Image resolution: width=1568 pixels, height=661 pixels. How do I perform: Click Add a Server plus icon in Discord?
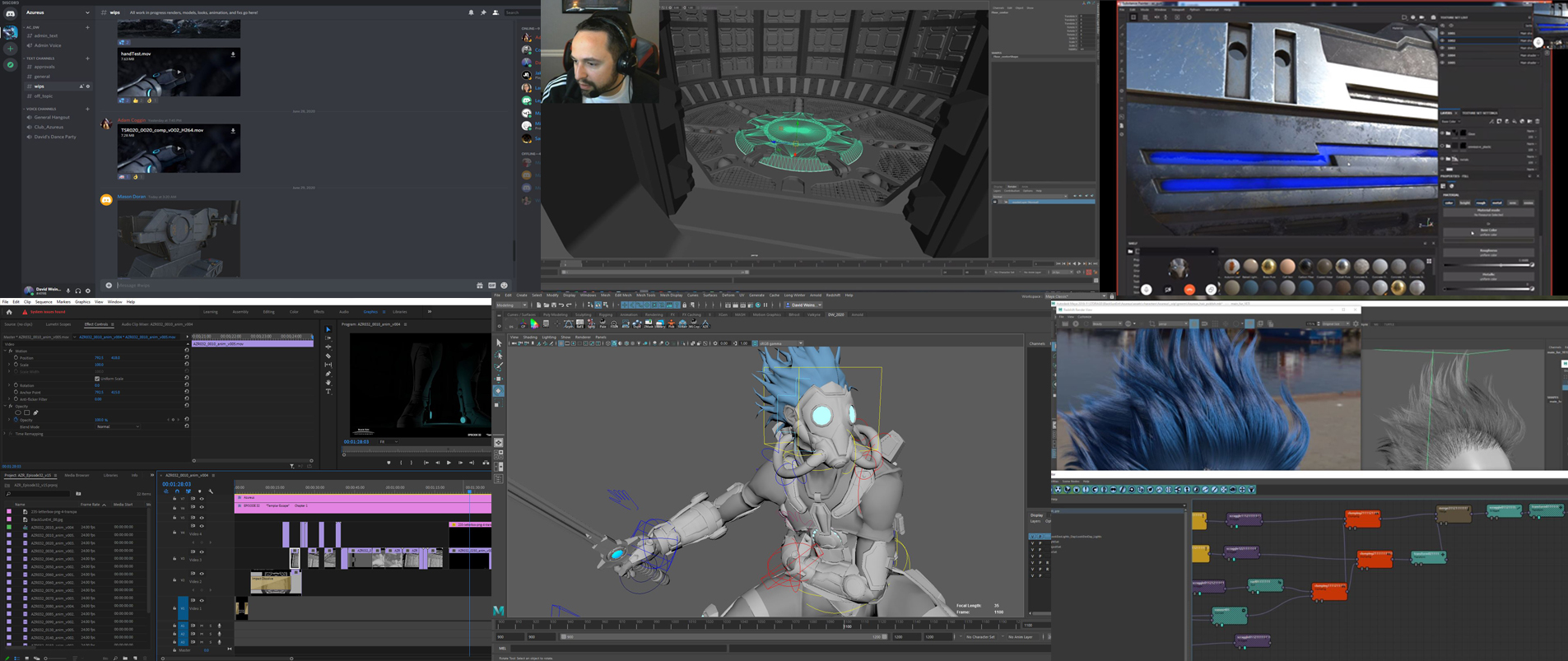10,49
